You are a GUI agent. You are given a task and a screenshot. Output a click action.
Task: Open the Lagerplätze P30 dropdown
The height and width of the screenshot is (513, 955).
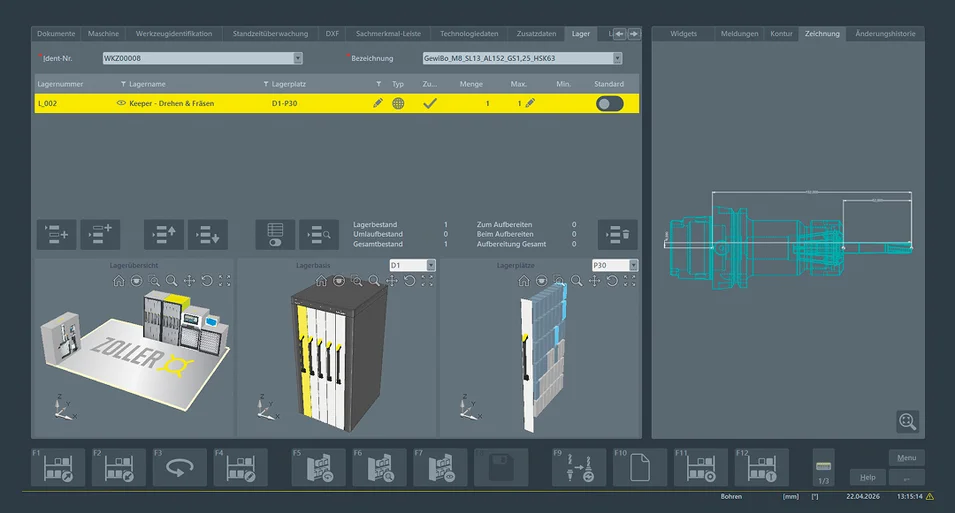click(633, 266)
